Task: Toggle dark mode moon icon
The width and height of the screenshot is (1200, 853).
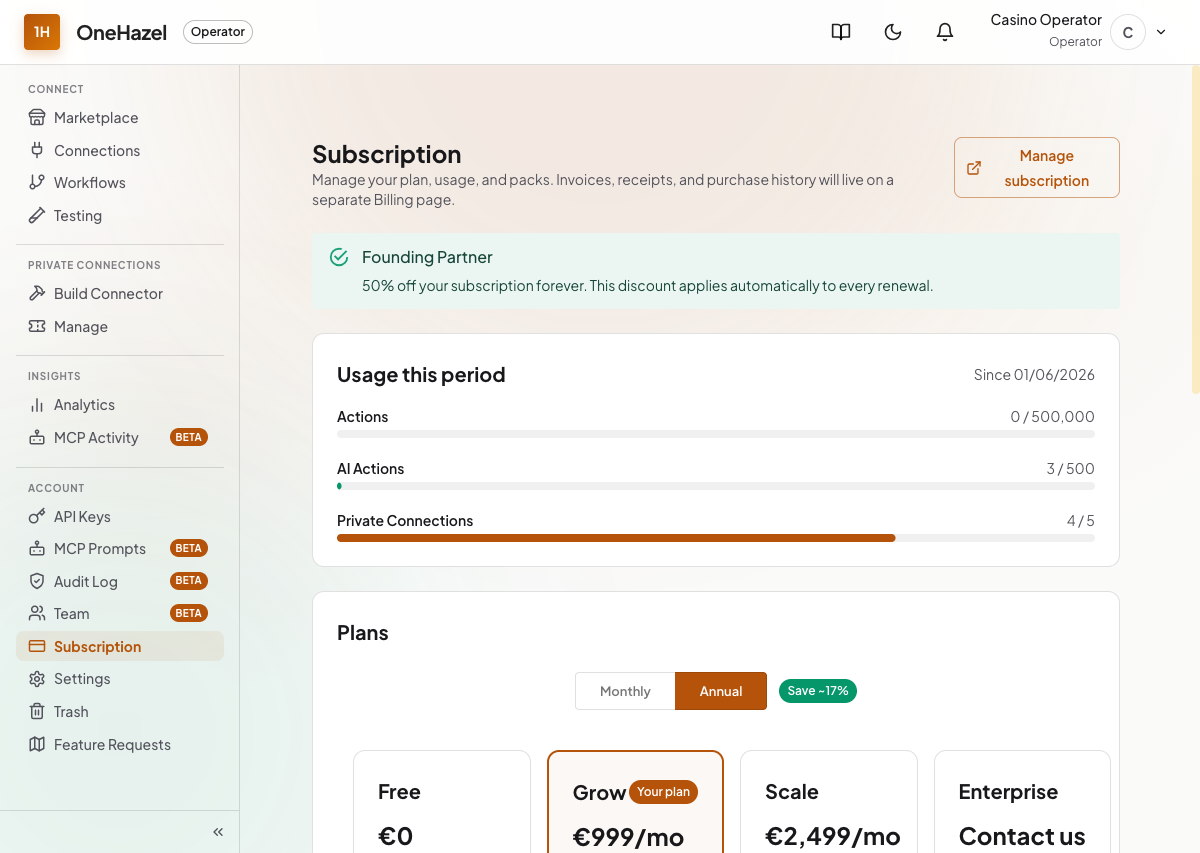Action: [x=893, y=32]
